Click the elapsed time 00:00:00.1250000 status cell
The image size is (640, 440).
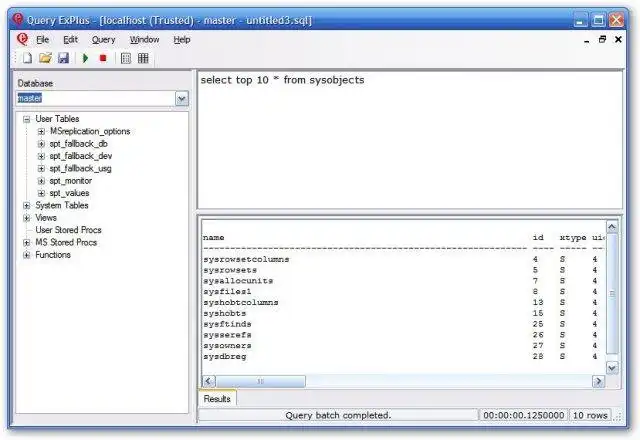coord(523,416)
